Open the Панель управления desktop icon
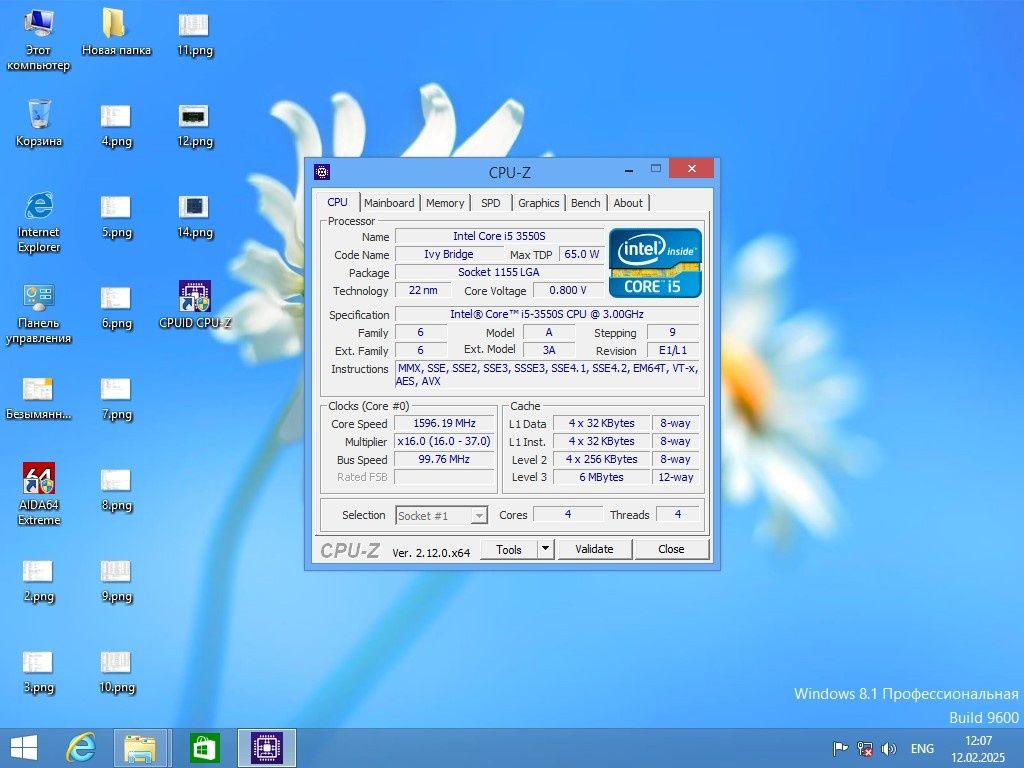The image size is (1024, 768). [x=38, y=313]
